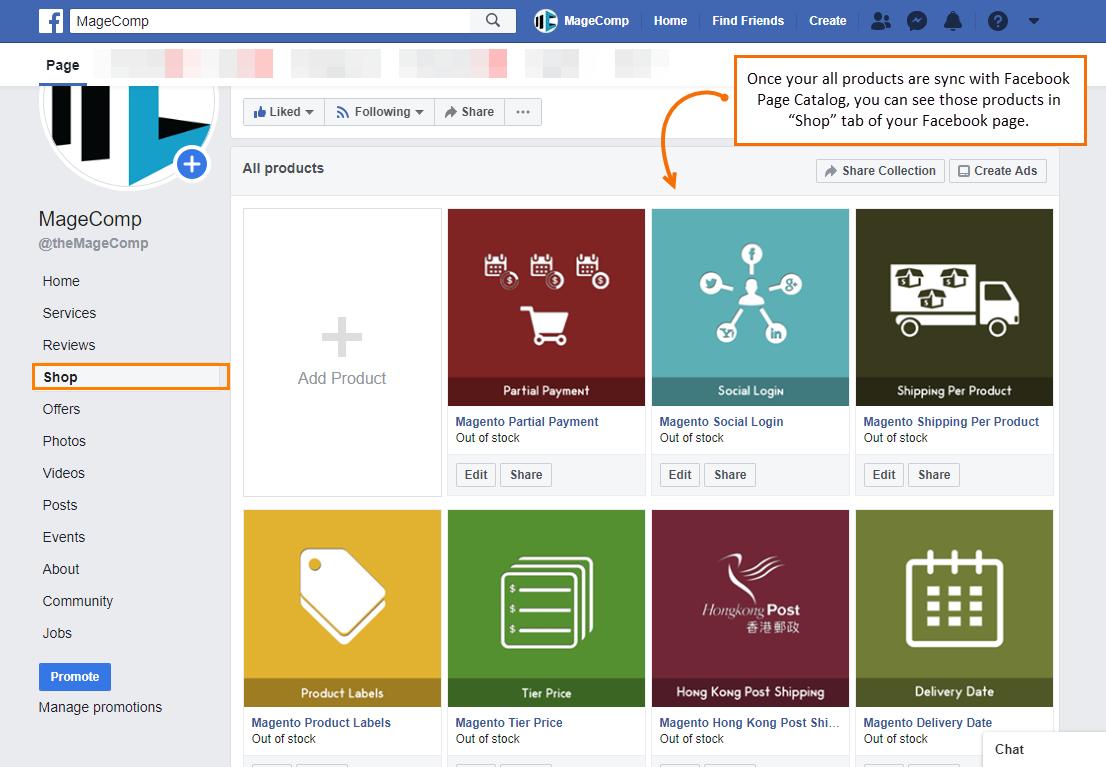Click the blue plus icon on profile picture

[x=192, y=164]
